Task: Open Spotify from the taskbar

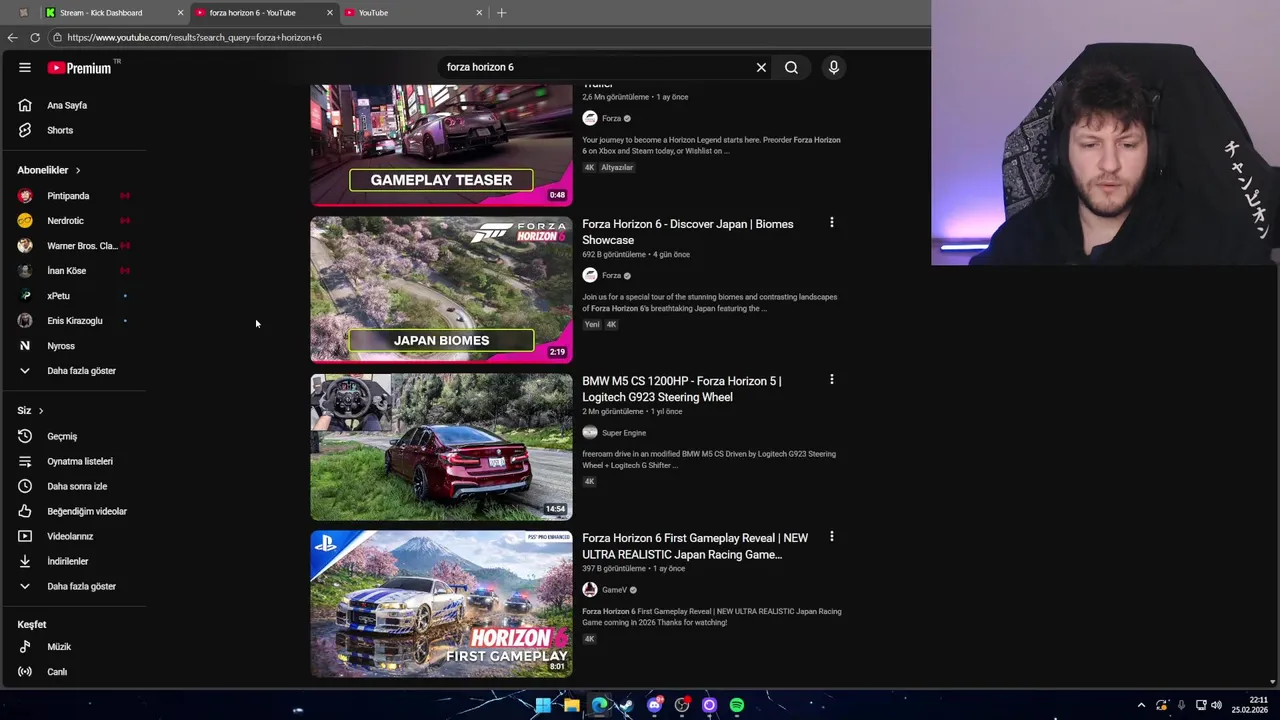Action: coord(737,705)
